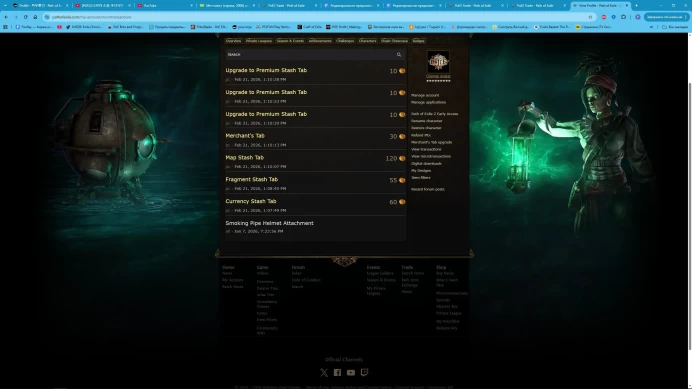Click the 120 points price value
Screen dimensions: 692x389
tap(391, 159)
